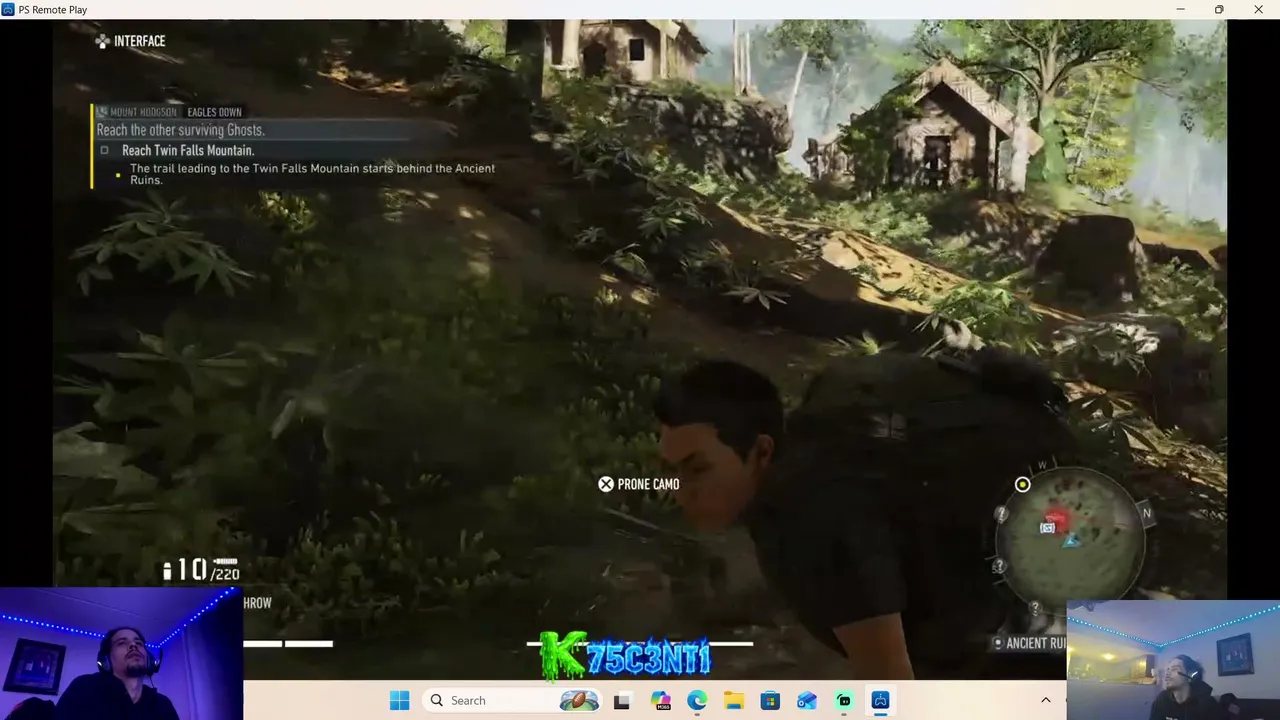Click the W compass marker on minimap
This screenshot has width=1280, height=720.
click(x=1042, y=465)
